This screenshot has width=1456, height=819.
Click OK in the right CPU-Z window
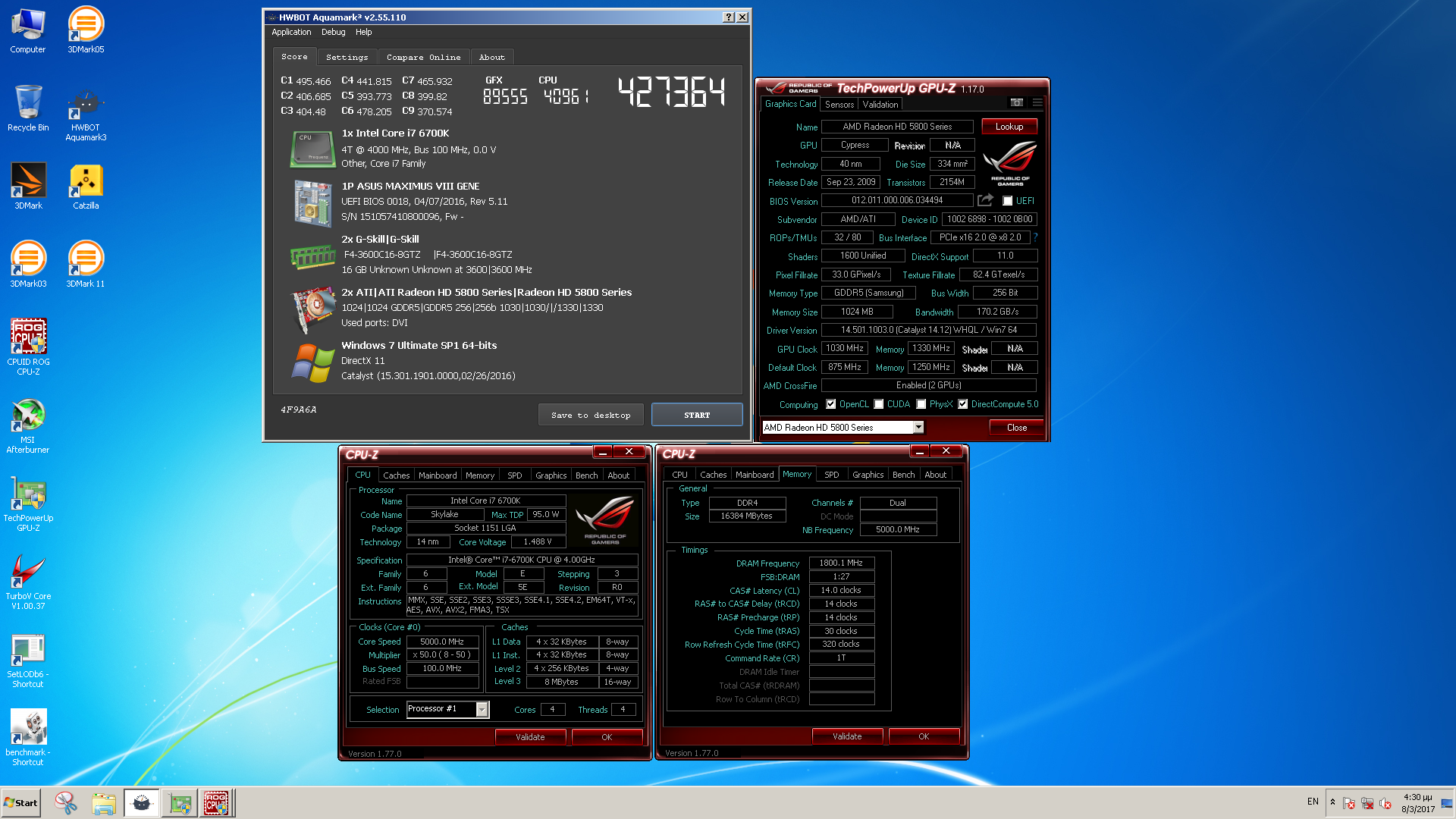(923, 736)
